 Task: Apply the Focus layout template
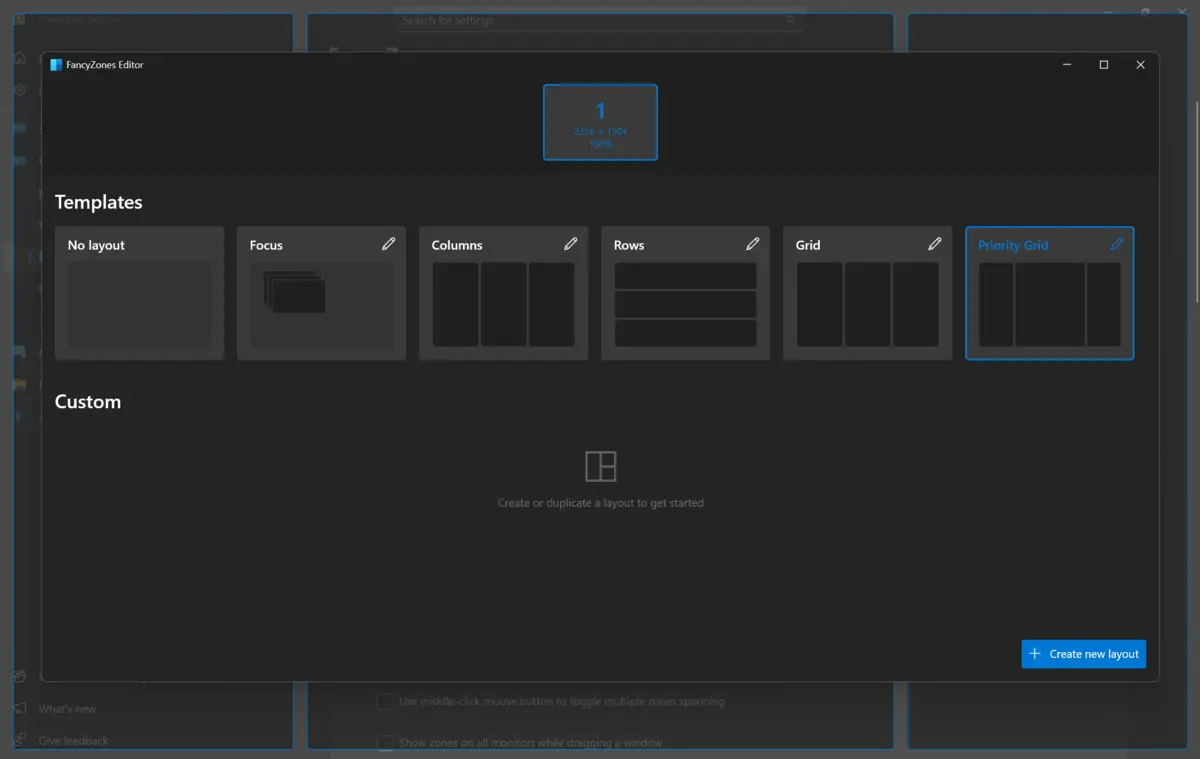(321, 293)
